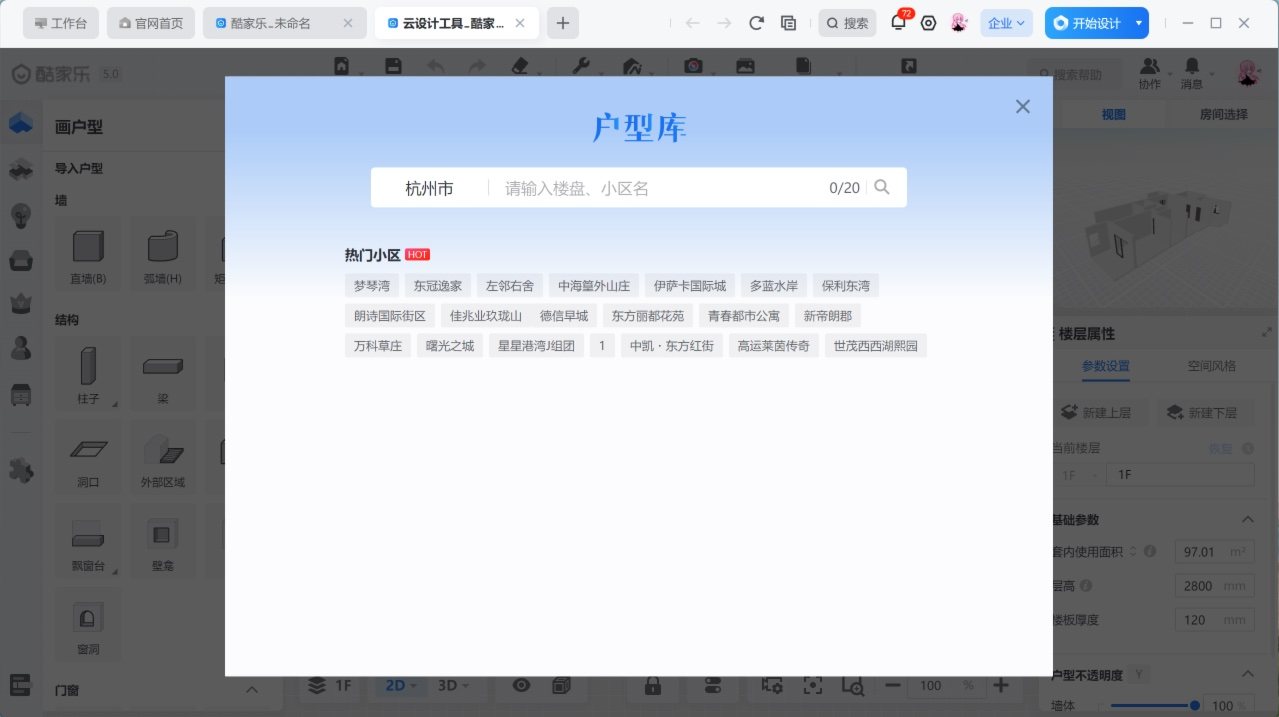Select hot community 左邻右舍
1279x717 pixels.
pos(510,286)
